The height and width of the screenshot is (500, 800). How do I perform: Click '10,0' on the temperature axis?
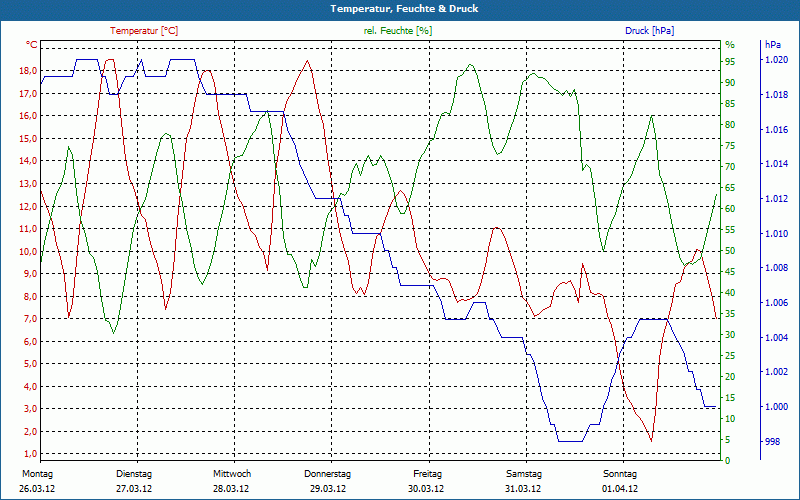pyautogui.click(x=29, y=251)
